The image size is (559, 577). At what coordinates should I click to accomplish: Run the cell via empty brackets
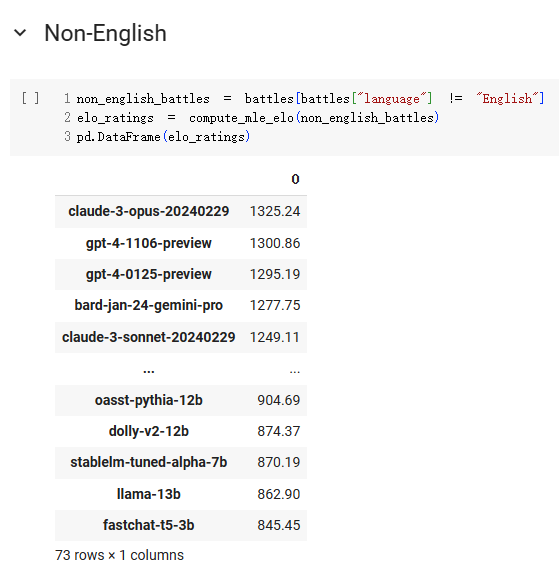pyautogui.click(x=30, y=98)
